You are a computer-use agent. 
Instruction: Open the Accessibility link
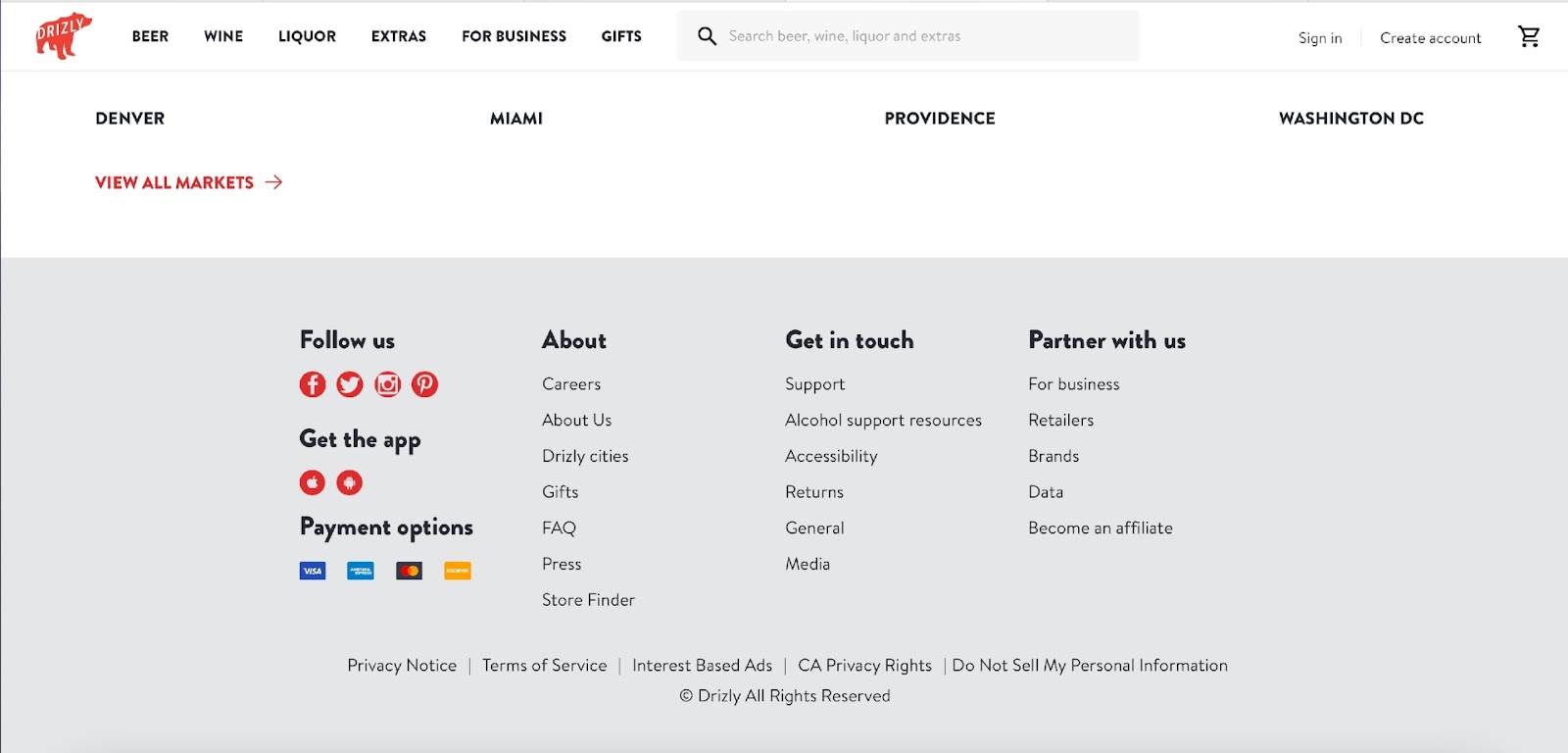pos(831,456)
